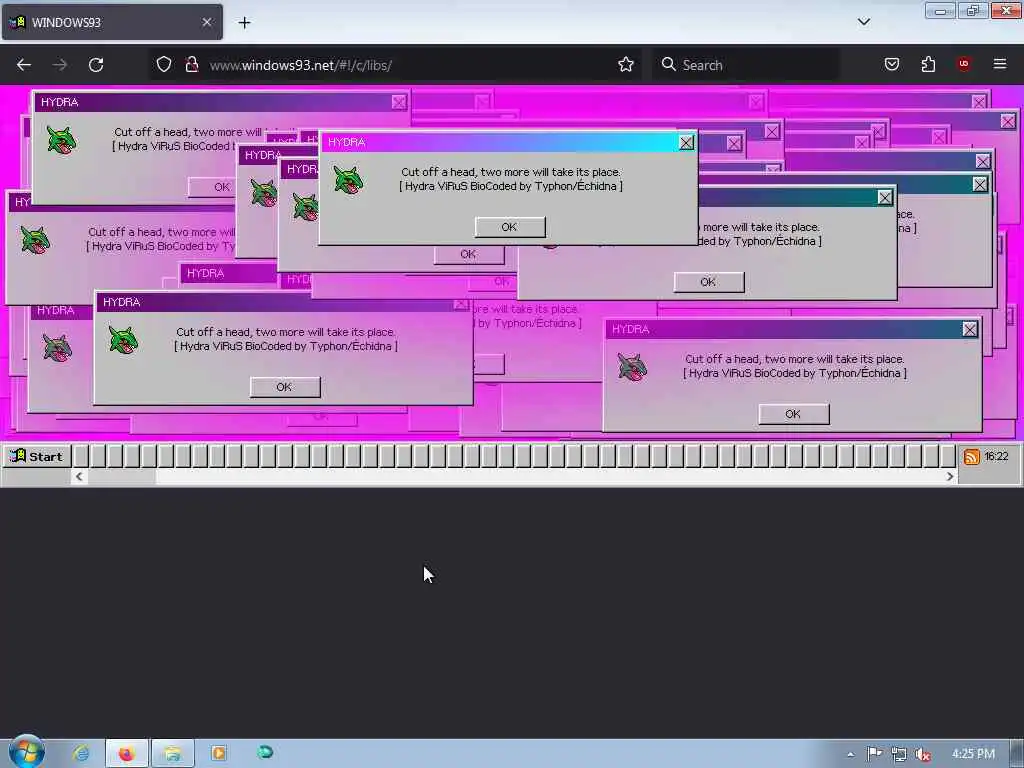Select the WINDOWS93 browser tab
The width and height of the screenshot is (1024, 768).
112,22
